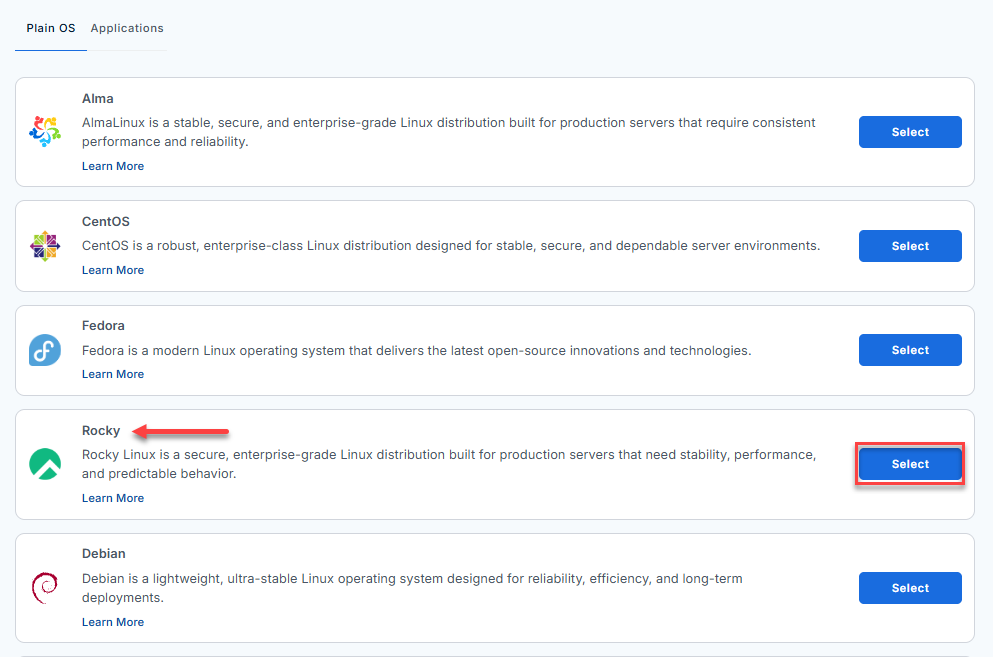Open Learn More link under CentOS
Image resolution: width=993 pixels, height=657 pixels.
[x=113, y=270]
